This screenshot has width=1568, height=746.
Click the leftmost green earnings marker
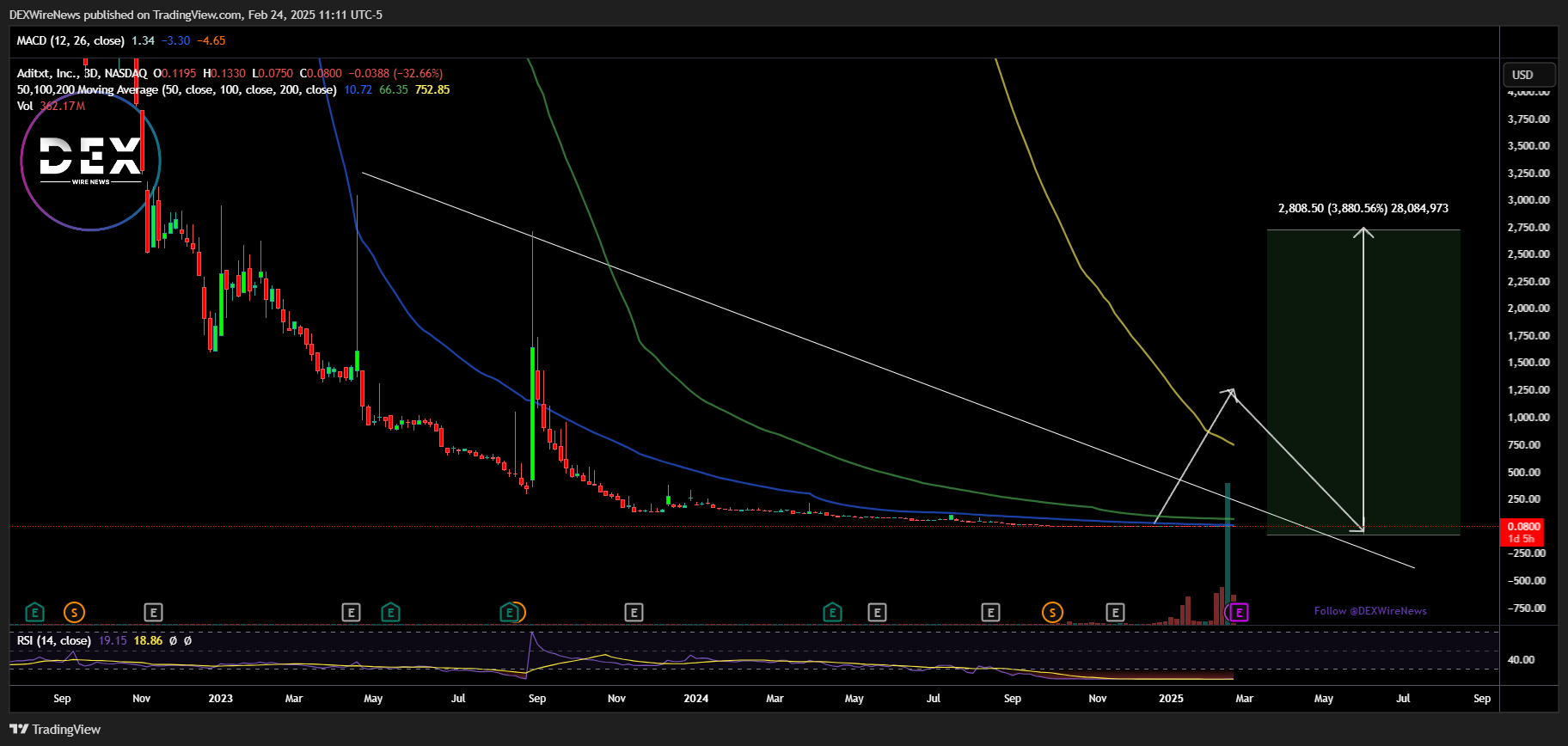pyautogui.click(x=34, y=613)
